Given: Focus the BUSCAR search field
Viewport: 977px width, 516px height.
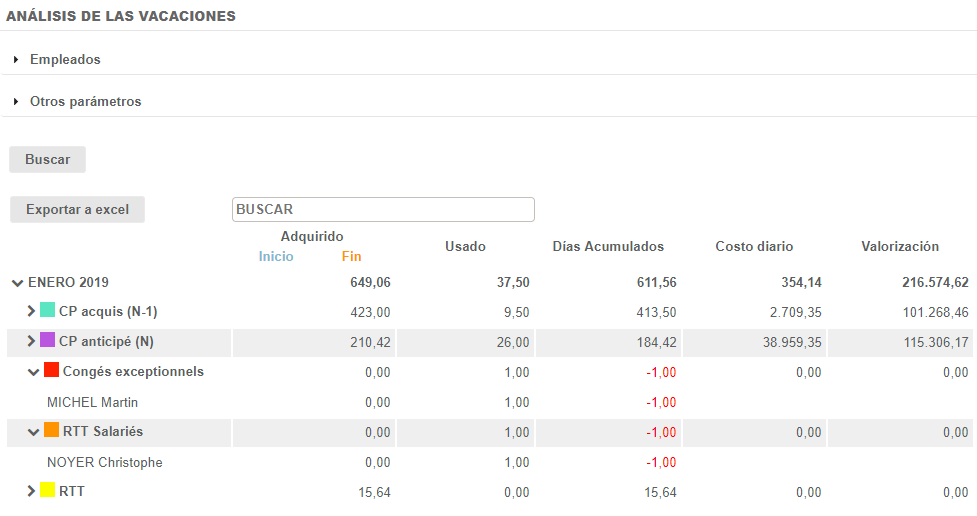Looking at the screenshot, I should pos(383,210).
